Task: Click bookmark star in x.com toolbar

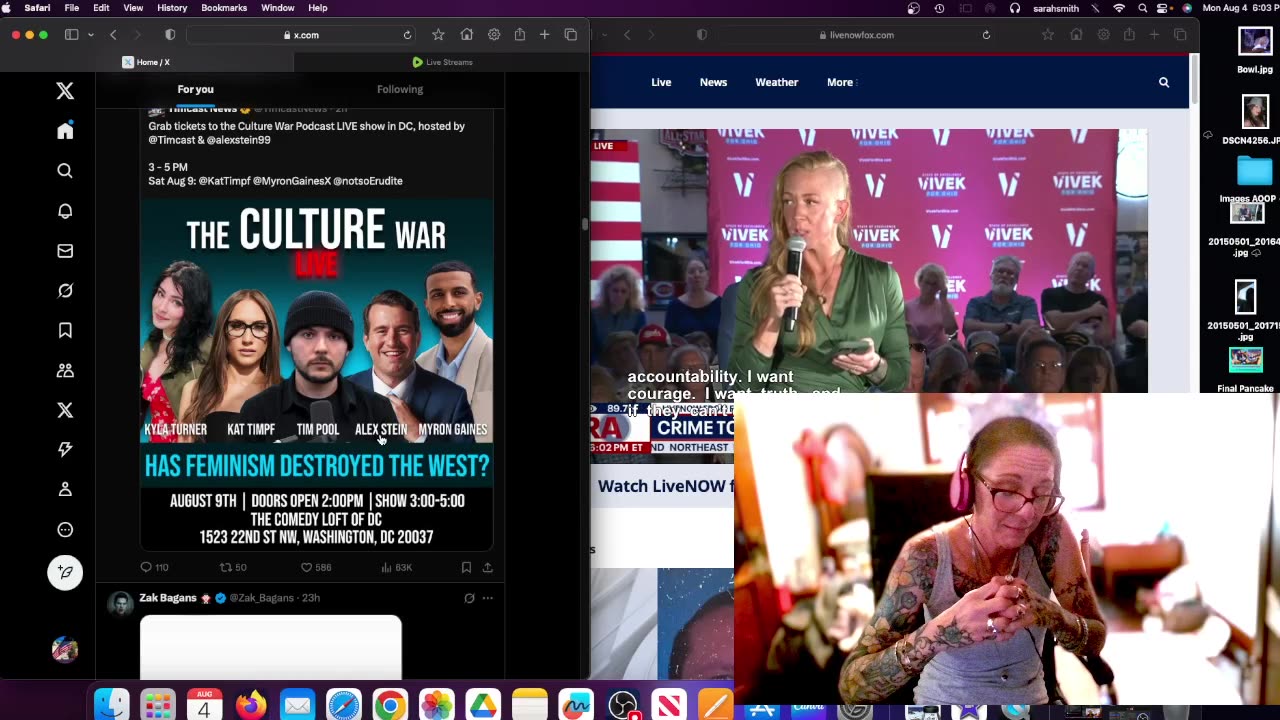Action: 438,35
